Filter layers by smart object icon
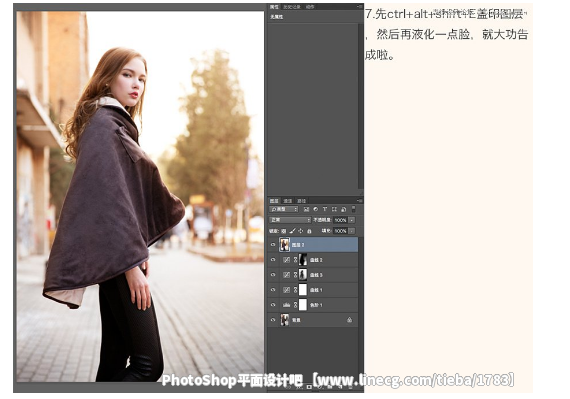Viewport: 570px width, 399px height. tap(344, 209)
